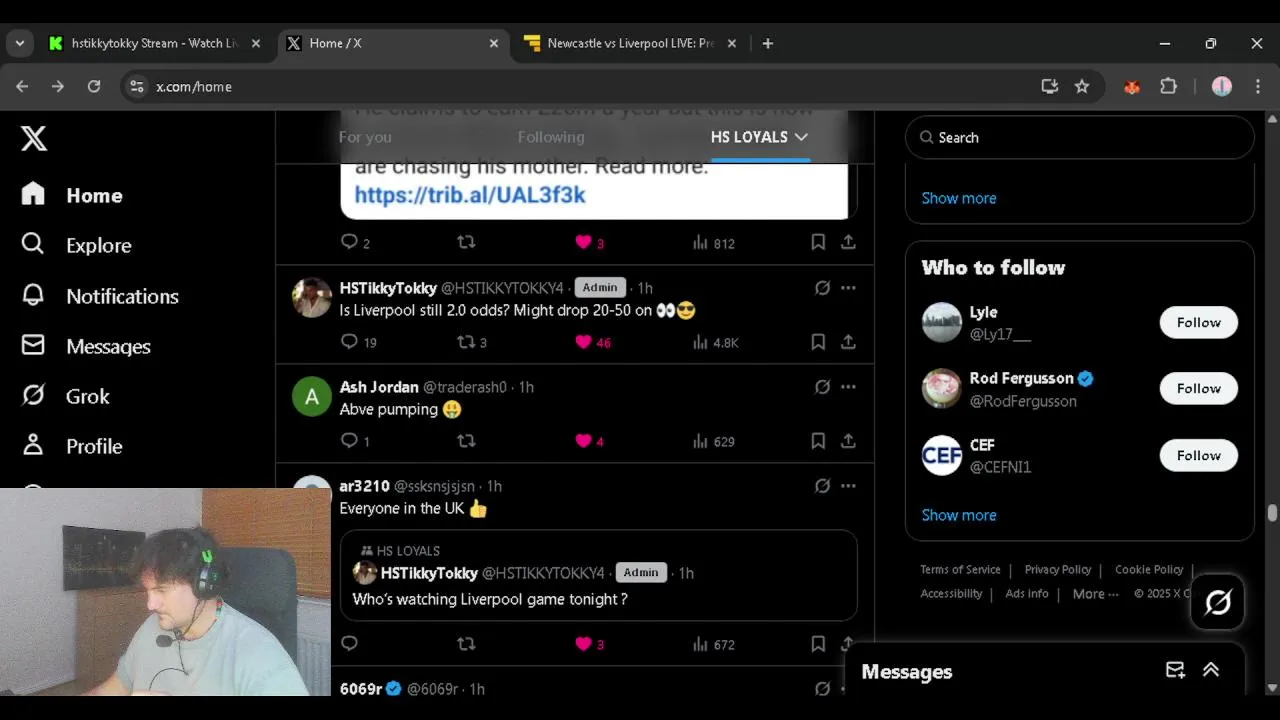
Task: Unlike ar3210's post with 672 views
Action: pyautogui.click(x=589, y=644)
